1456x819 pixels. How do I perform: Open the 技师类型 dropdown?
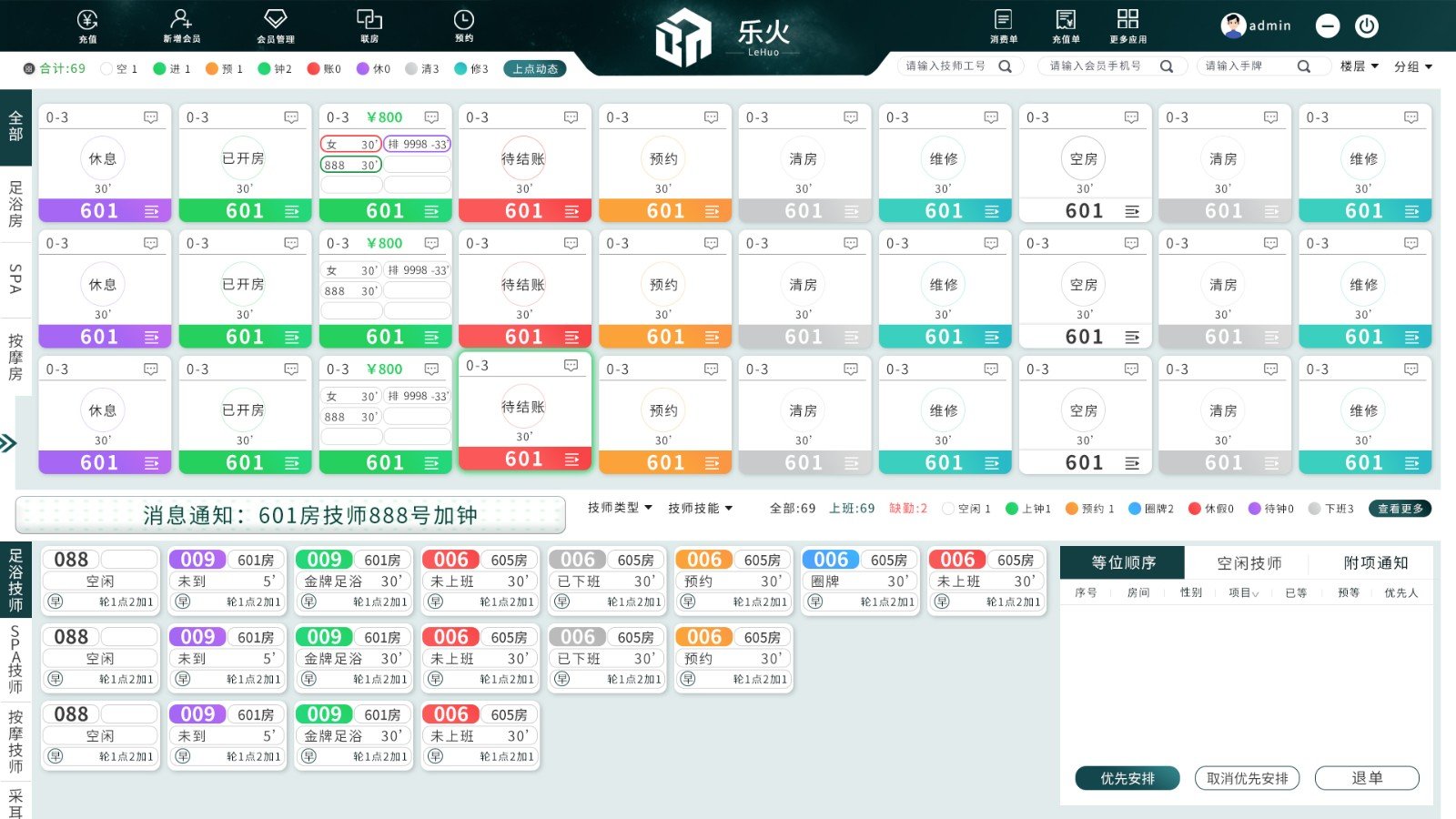click(620, 509)
